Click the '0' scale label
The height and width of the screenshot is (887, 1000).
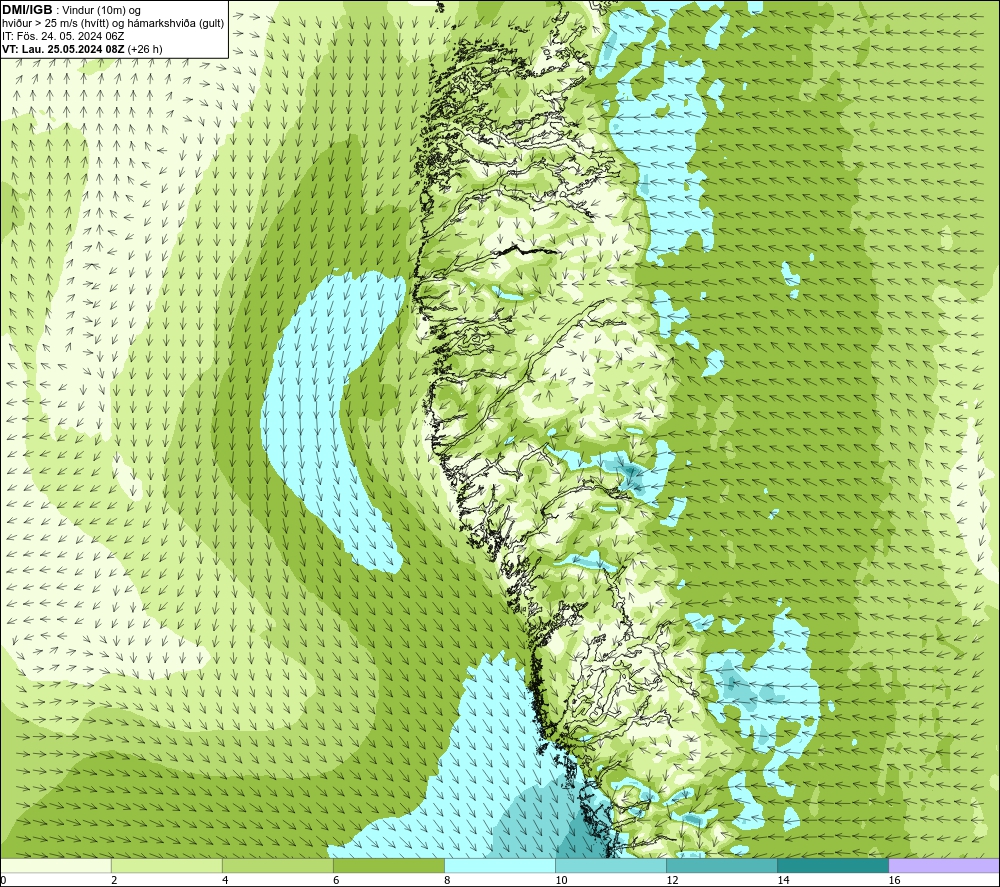[x=3, y=880]
